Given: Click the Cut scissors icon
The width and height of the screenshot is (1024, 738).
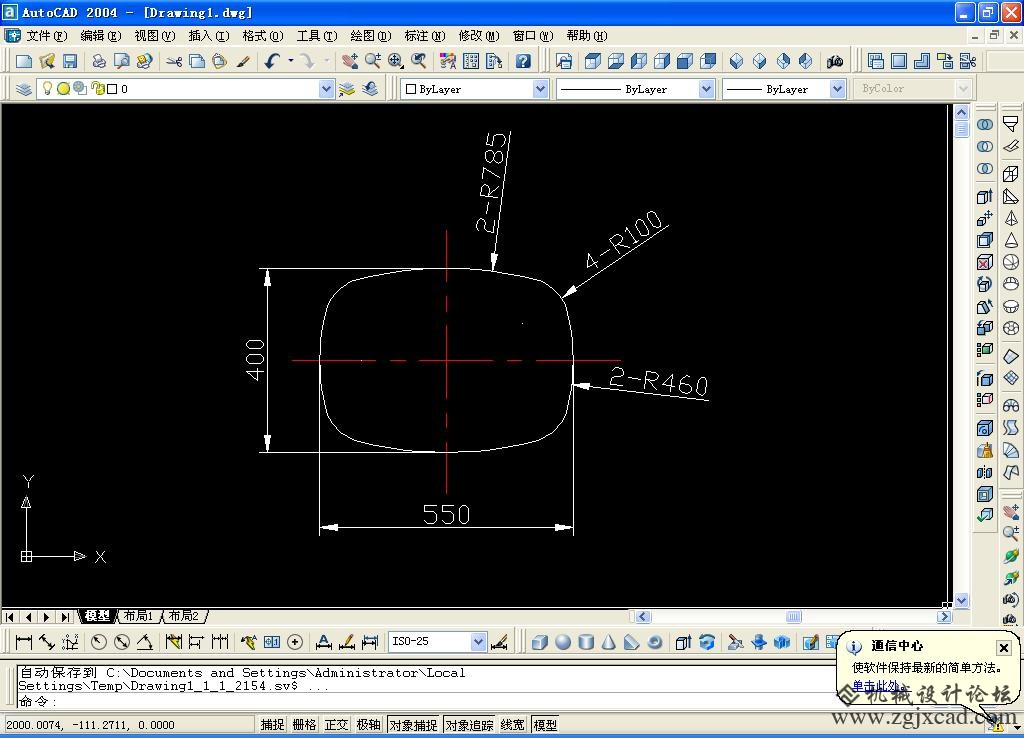Looking at the screenshot, I should point(174,61).
